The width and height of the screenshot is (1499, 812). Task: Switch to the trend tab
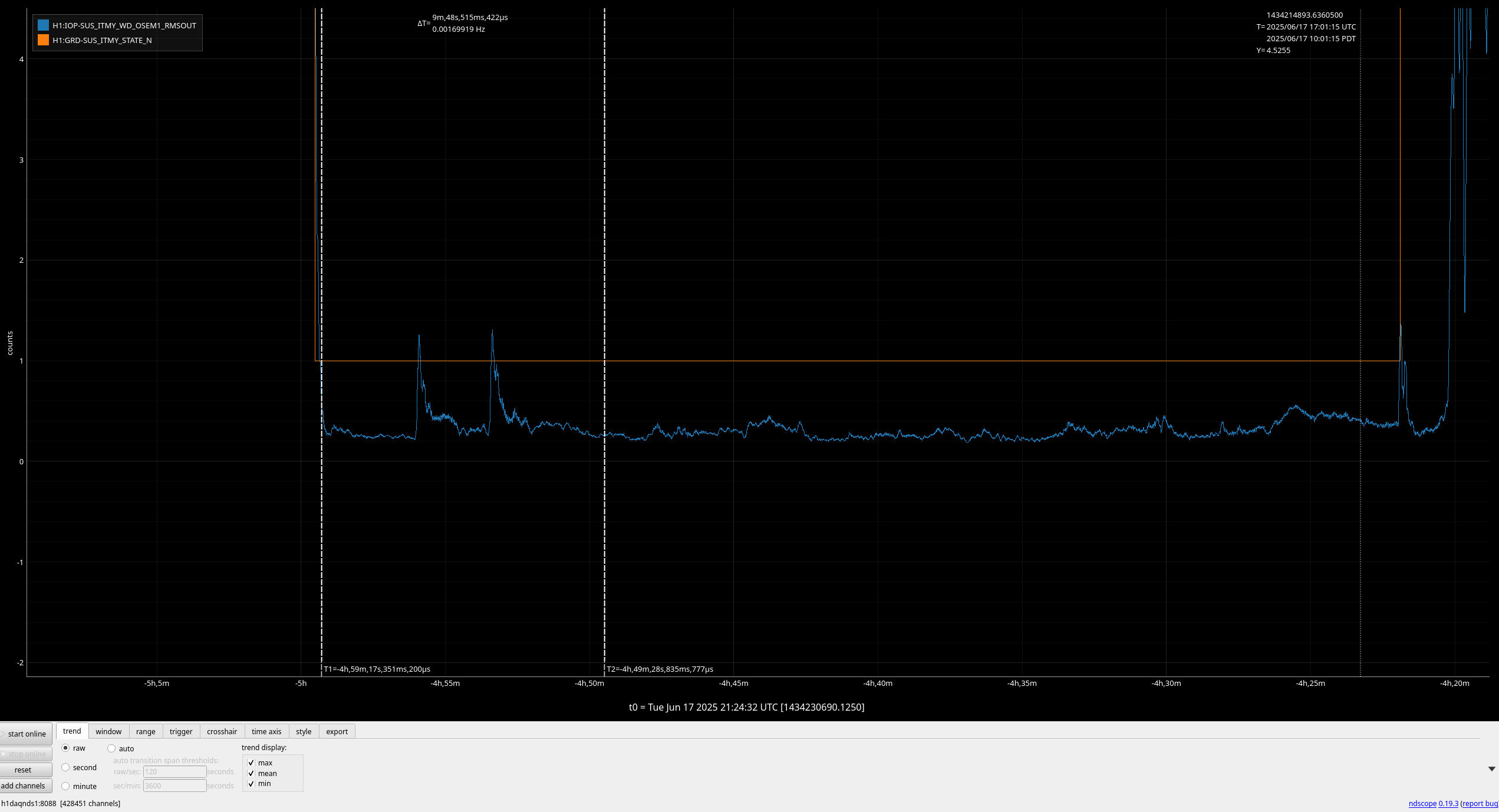[72, 731]
